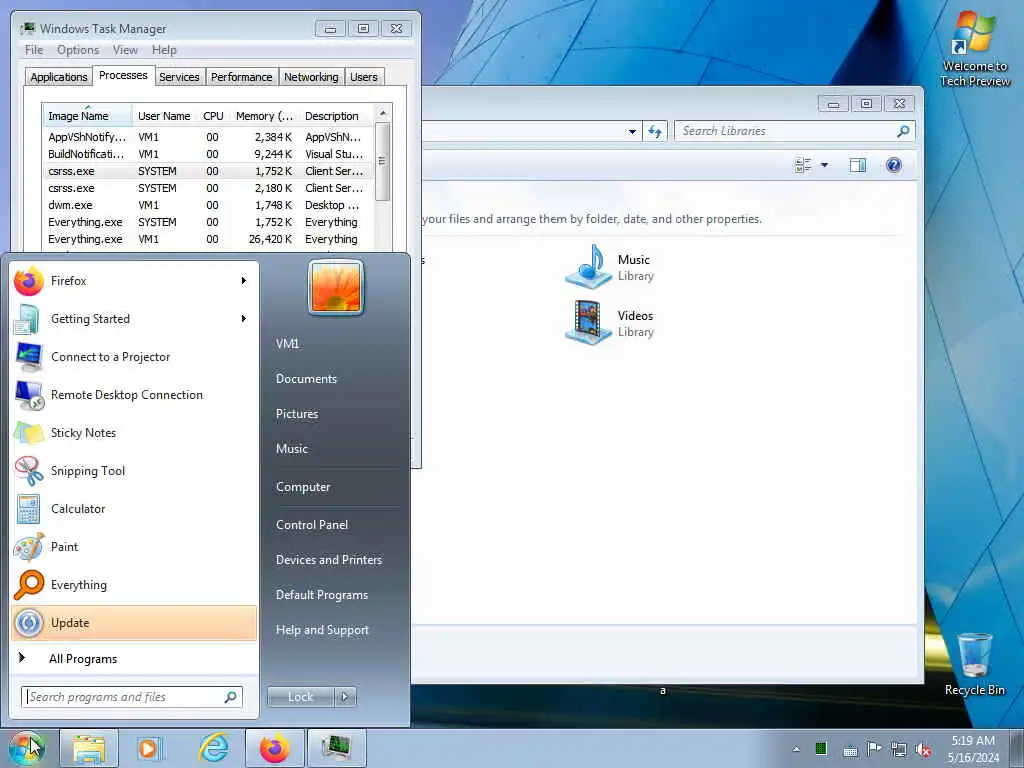Switch to Firefox on the taskbar

[x=275, y=748]
